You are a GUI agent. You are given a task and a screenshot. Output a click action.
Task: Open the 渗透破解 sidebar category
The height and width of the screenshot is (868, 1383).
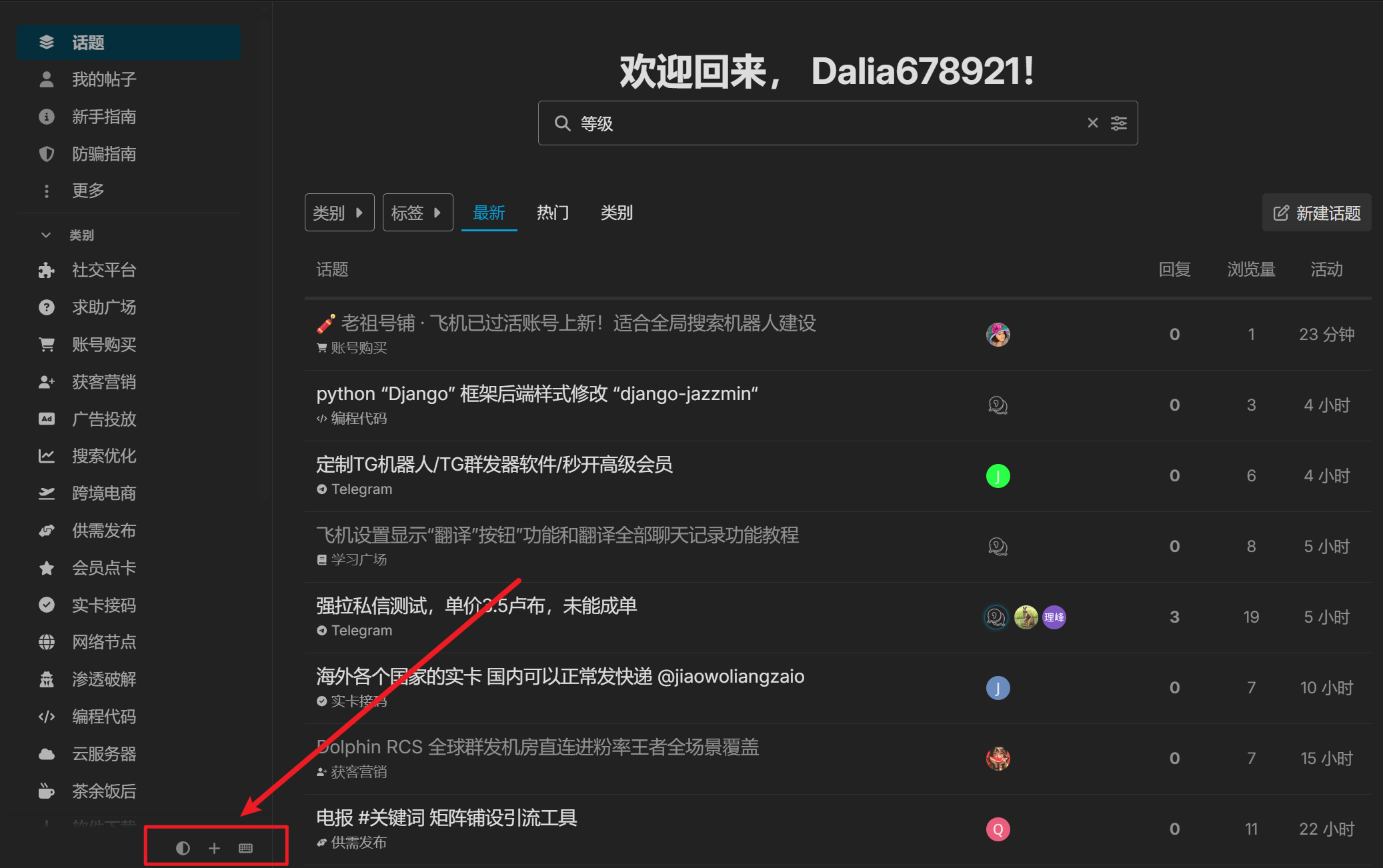[103, 679]
